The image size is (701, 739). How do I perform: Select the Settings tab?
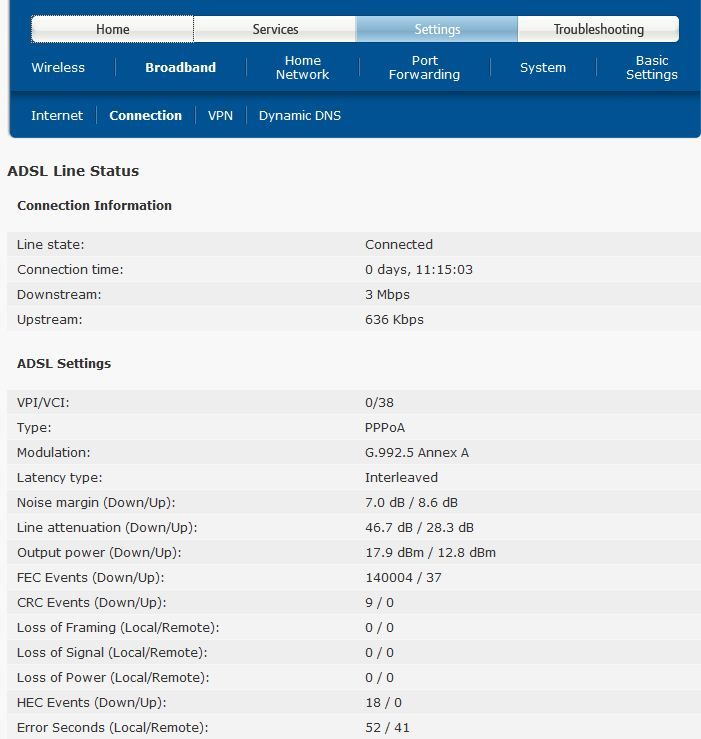pos(437,29)
